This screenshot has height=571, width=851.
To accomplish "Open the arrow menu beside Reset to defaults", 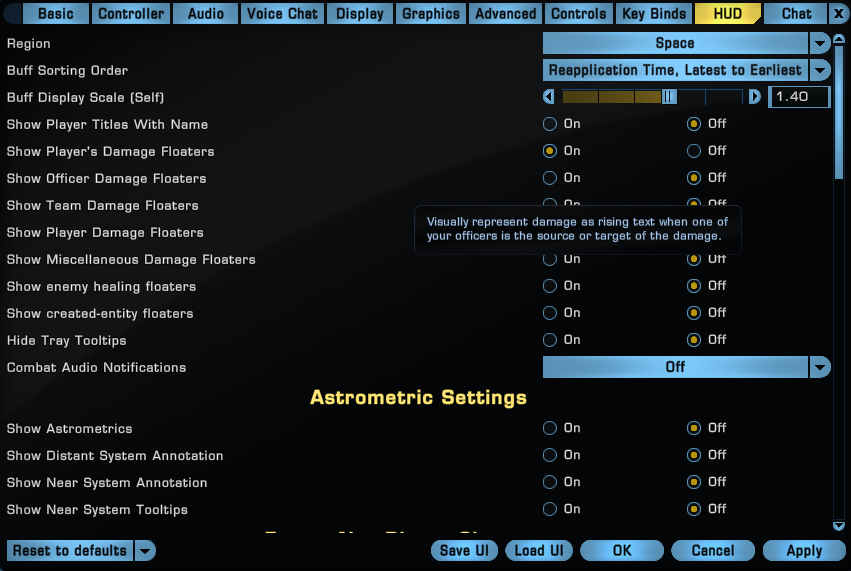I will point(145,551).
